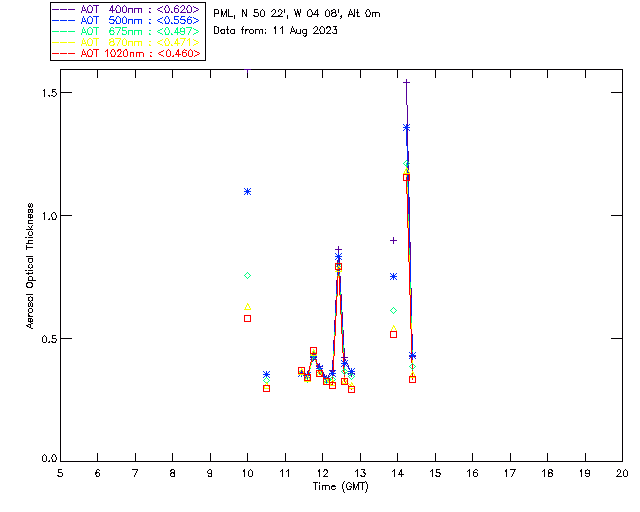Screen dimensions: 640x512
Task: Click the AOT 400nm legend entry
Action: [127, 9]
